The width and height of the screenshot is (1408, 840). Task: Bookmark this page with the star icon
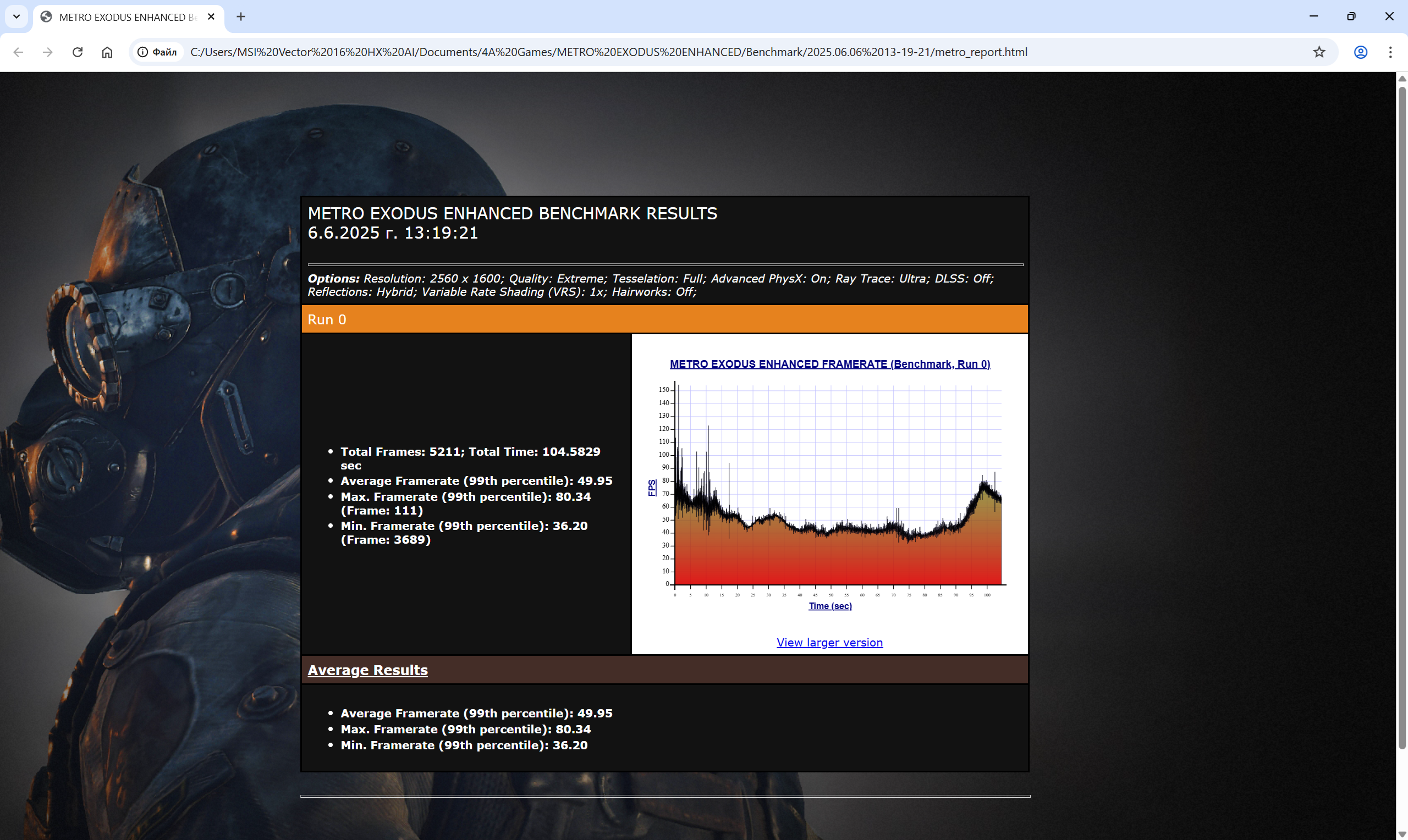point(1319,52)
